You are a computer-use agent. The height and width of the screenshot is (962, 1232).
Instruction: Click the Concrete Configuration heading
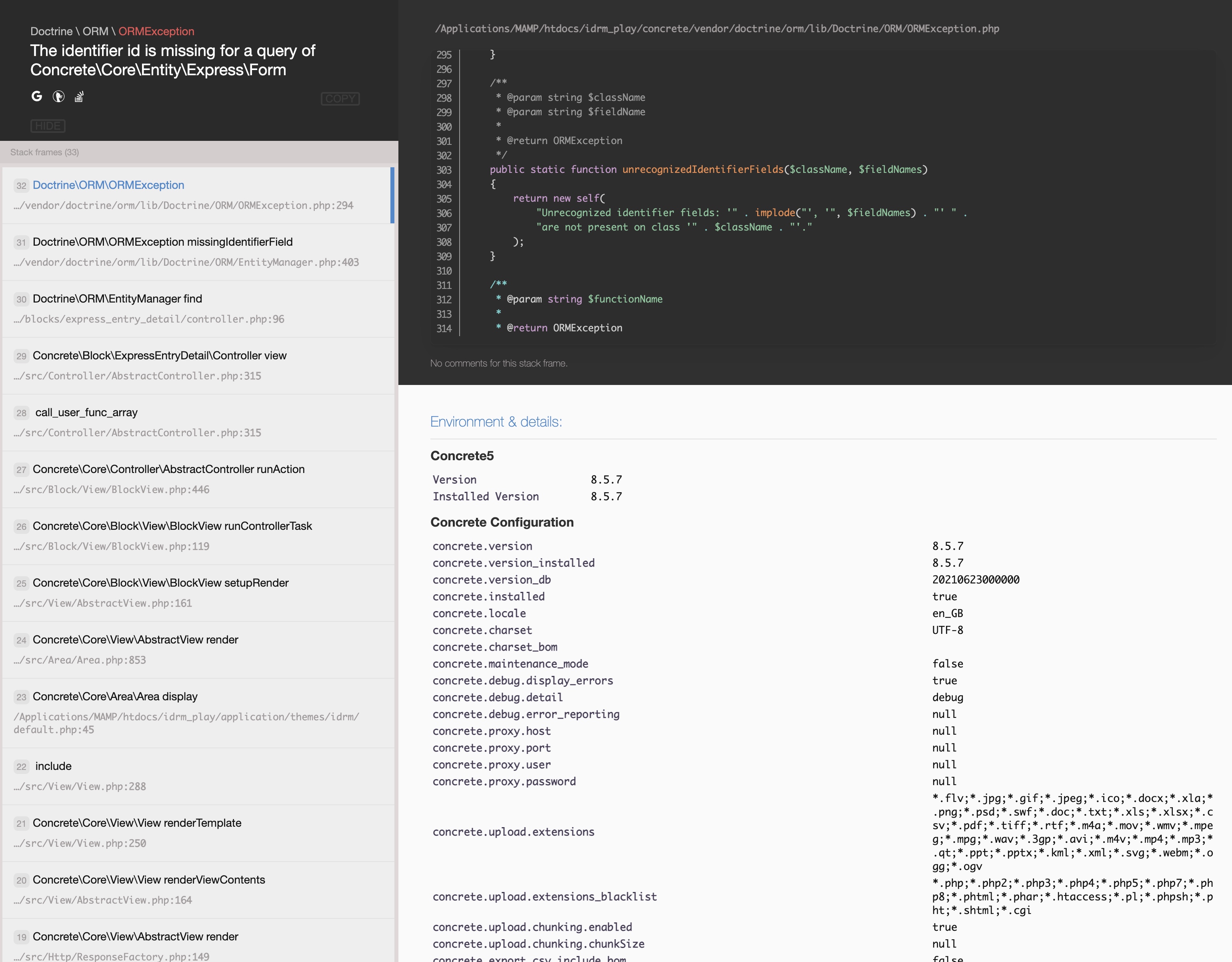coord(502,523)
